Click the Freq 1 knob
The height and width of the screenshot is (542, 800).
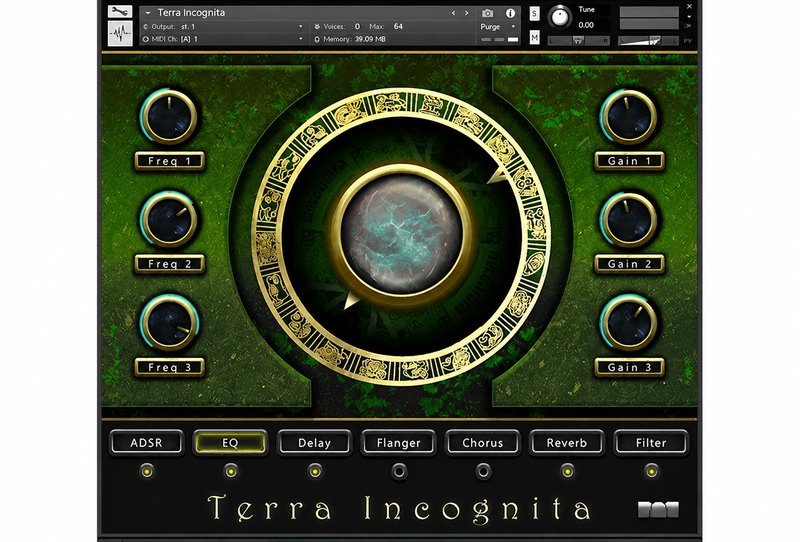click(169, 117)
